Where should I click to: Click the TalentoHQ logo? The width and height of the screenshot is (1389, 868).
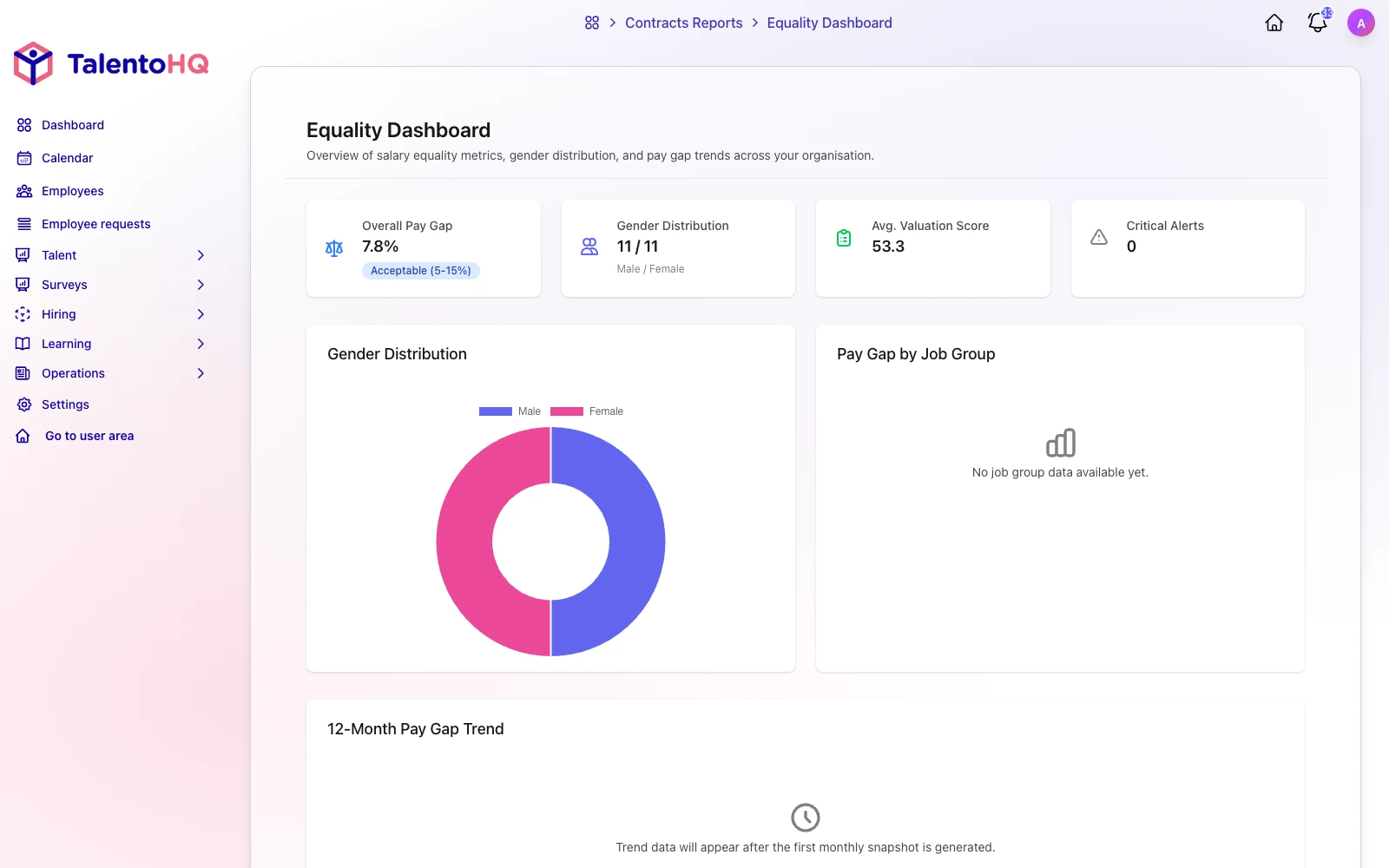click(111, 63)
